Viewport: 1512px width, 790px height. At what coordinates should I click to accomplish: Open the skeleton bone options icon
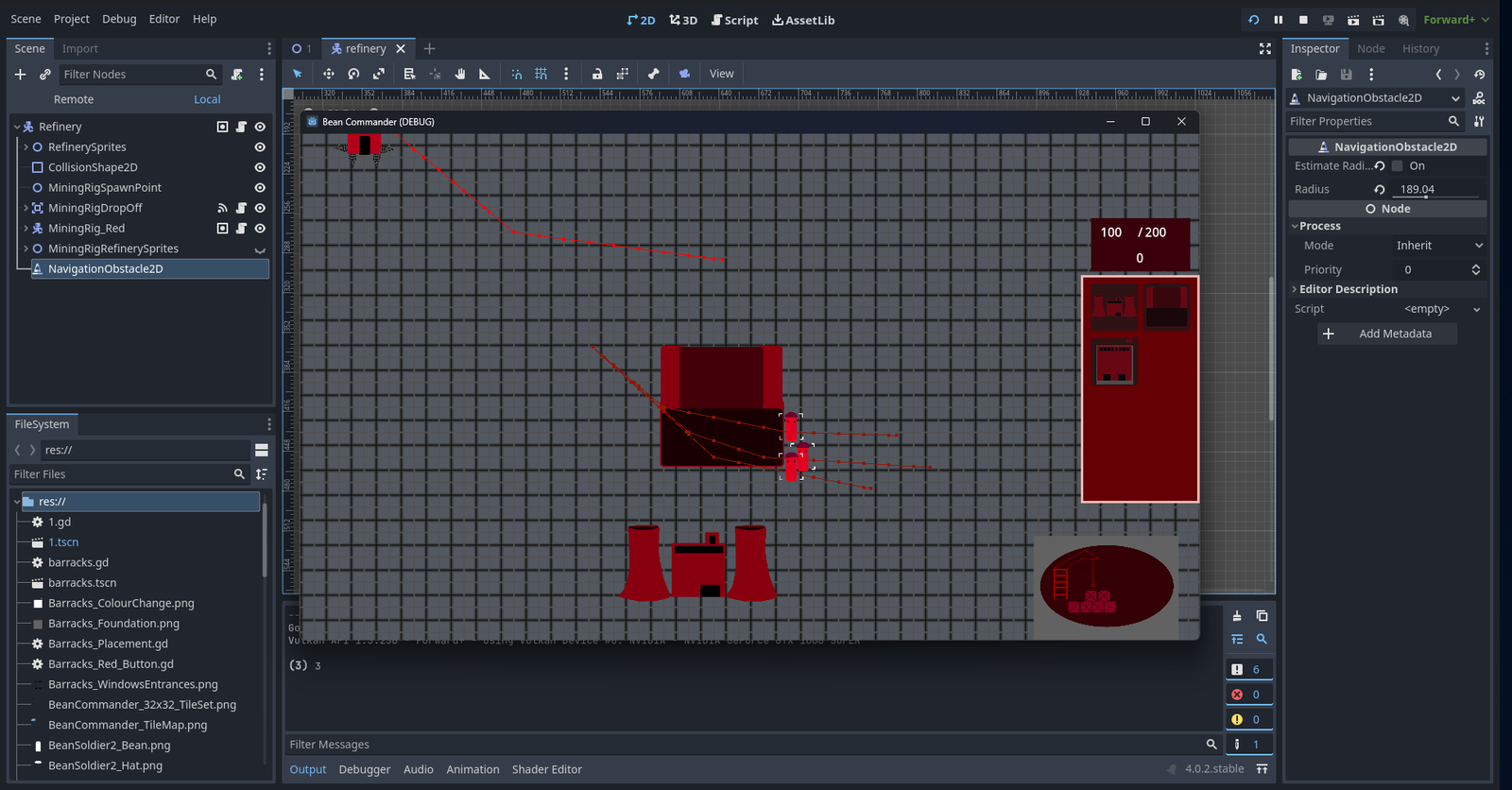tap(653, 74)
